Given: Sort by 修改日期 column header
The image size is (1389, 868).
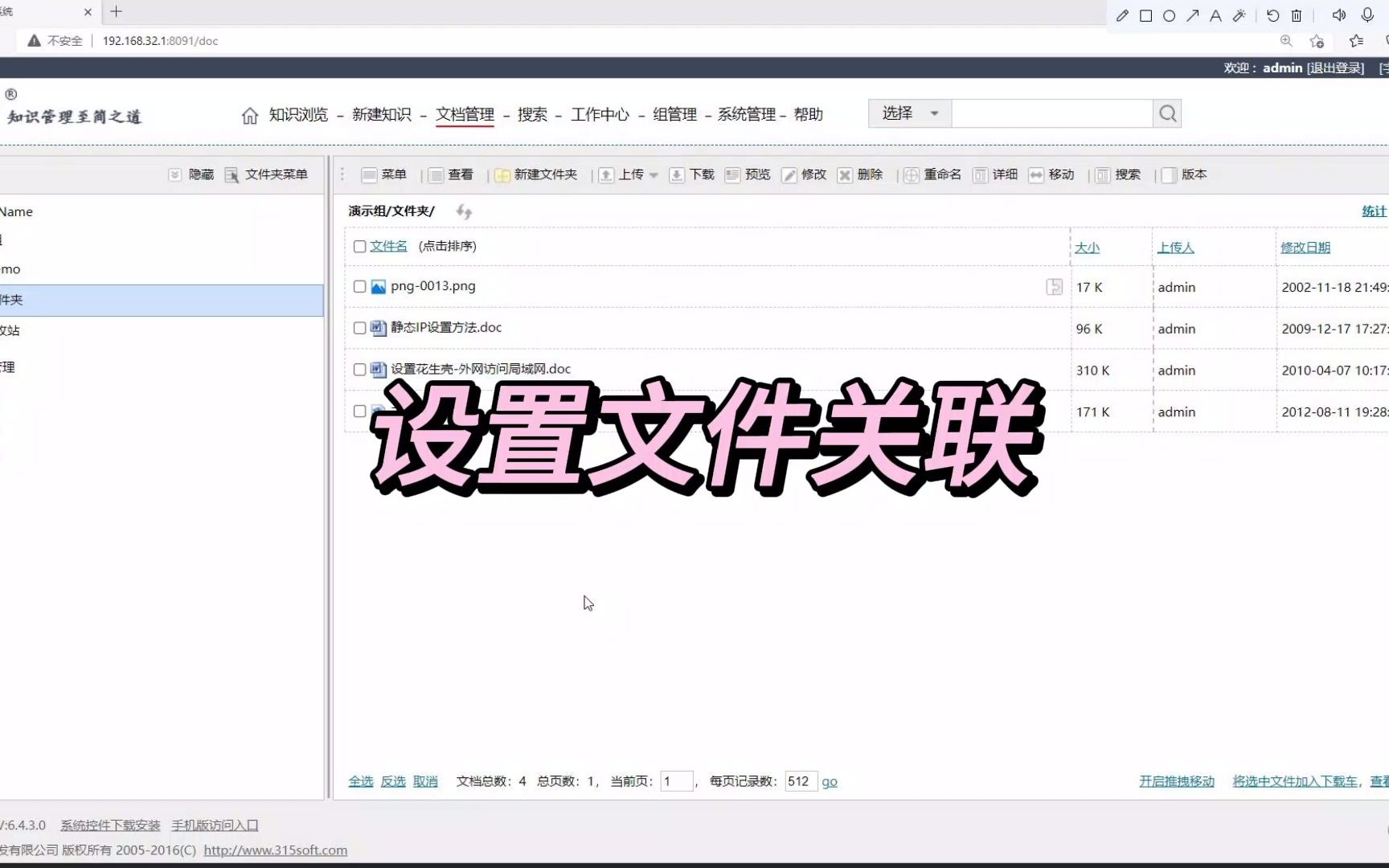Looking at the screenshot, I should (x=1305, y=248).
